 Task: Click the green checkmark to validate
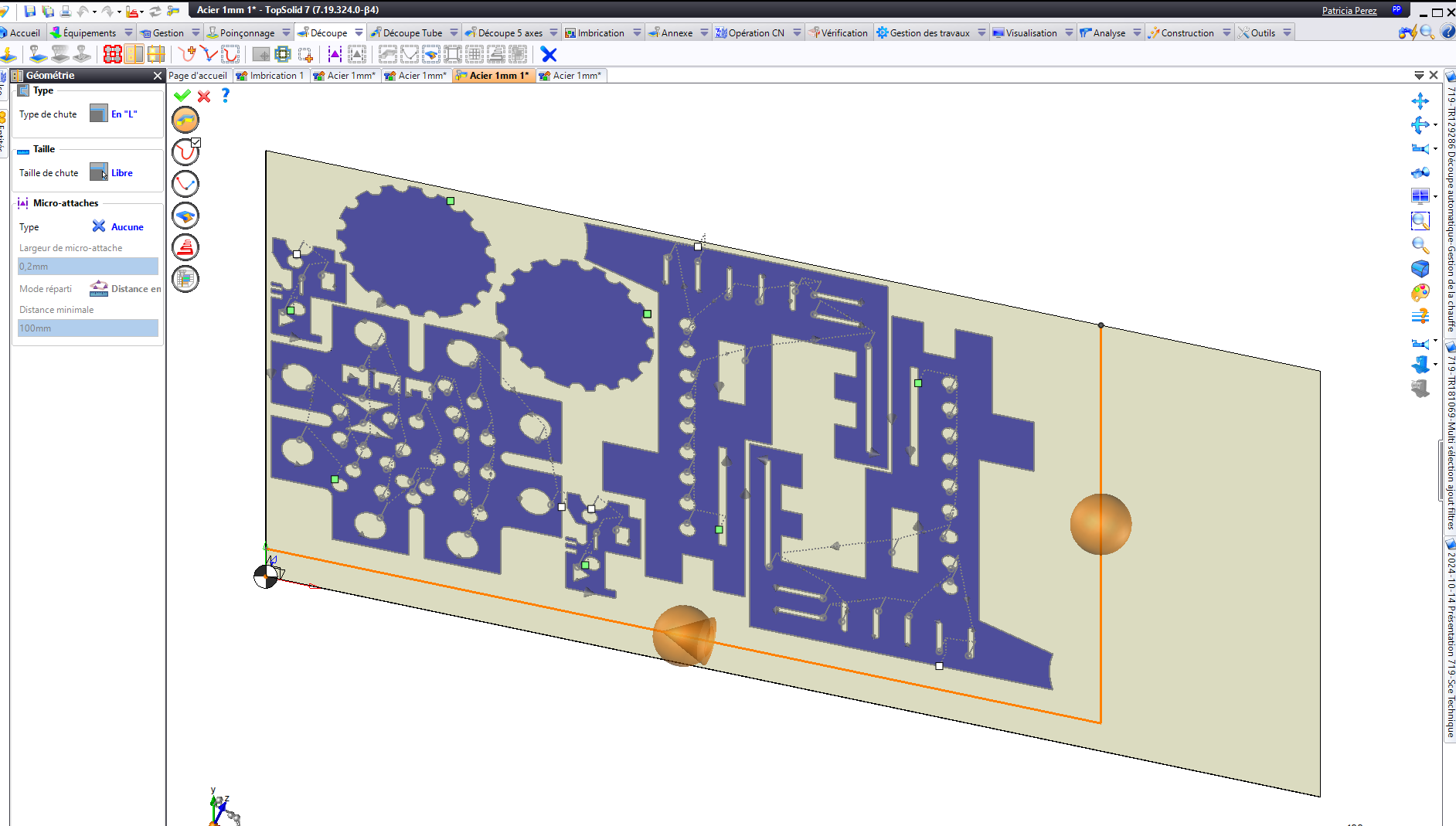[182, 96]
